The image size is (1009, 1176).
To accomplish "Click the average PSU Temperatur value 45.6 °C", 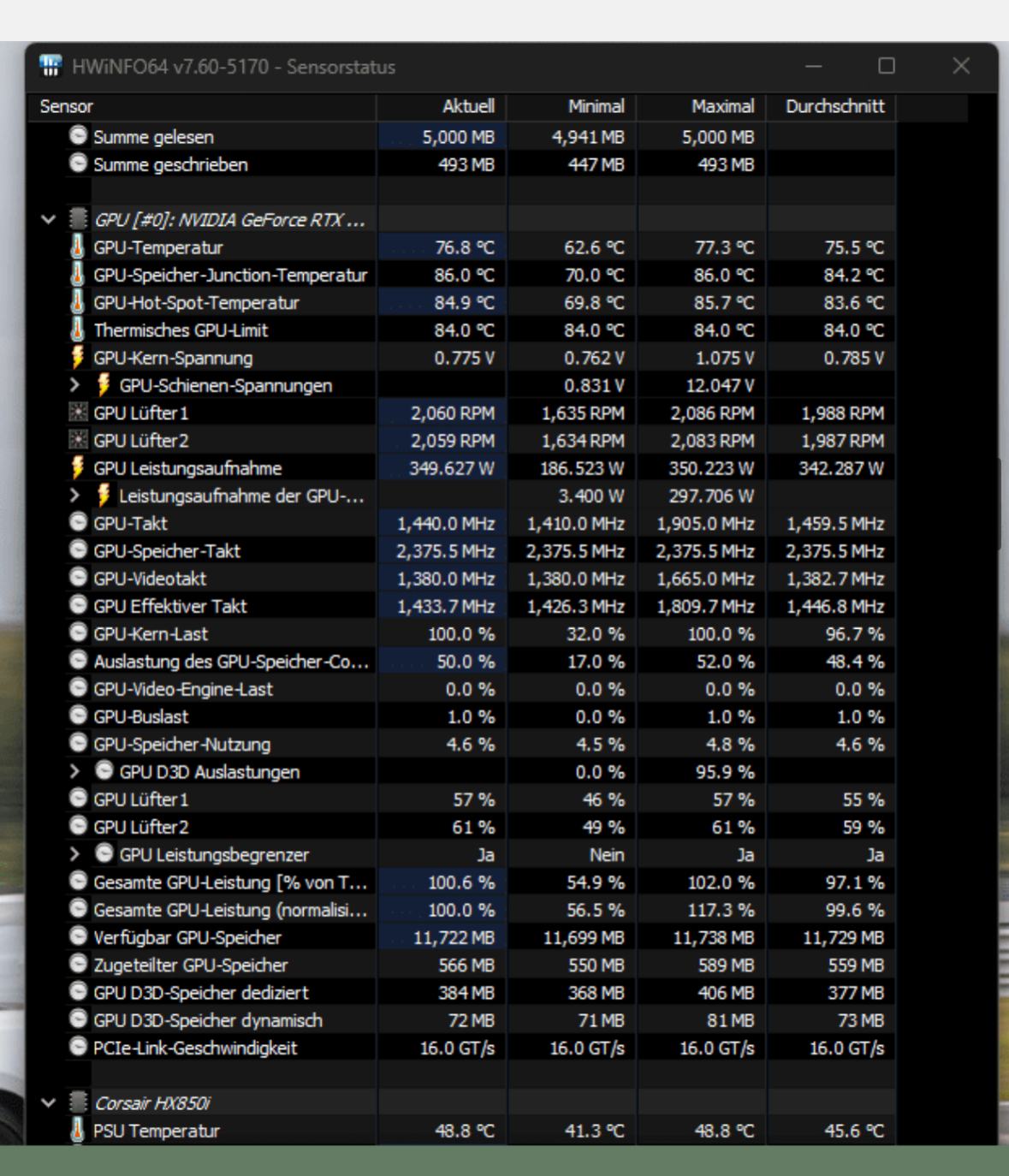I will (853, 1131).
